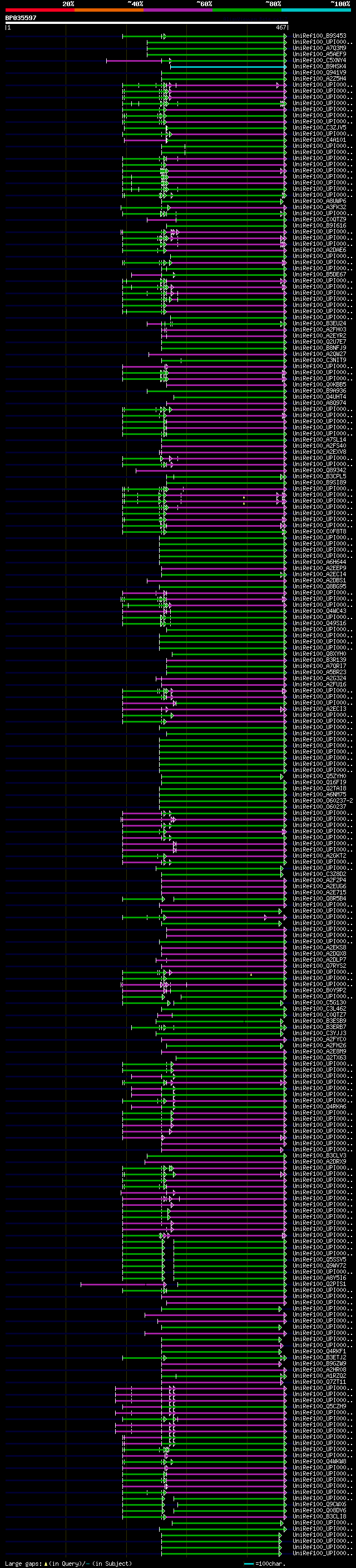The height and width of the screenshot is (1568, 356).
Task: Open hit UniRef100_B9S453
Action: coord(319,36)
